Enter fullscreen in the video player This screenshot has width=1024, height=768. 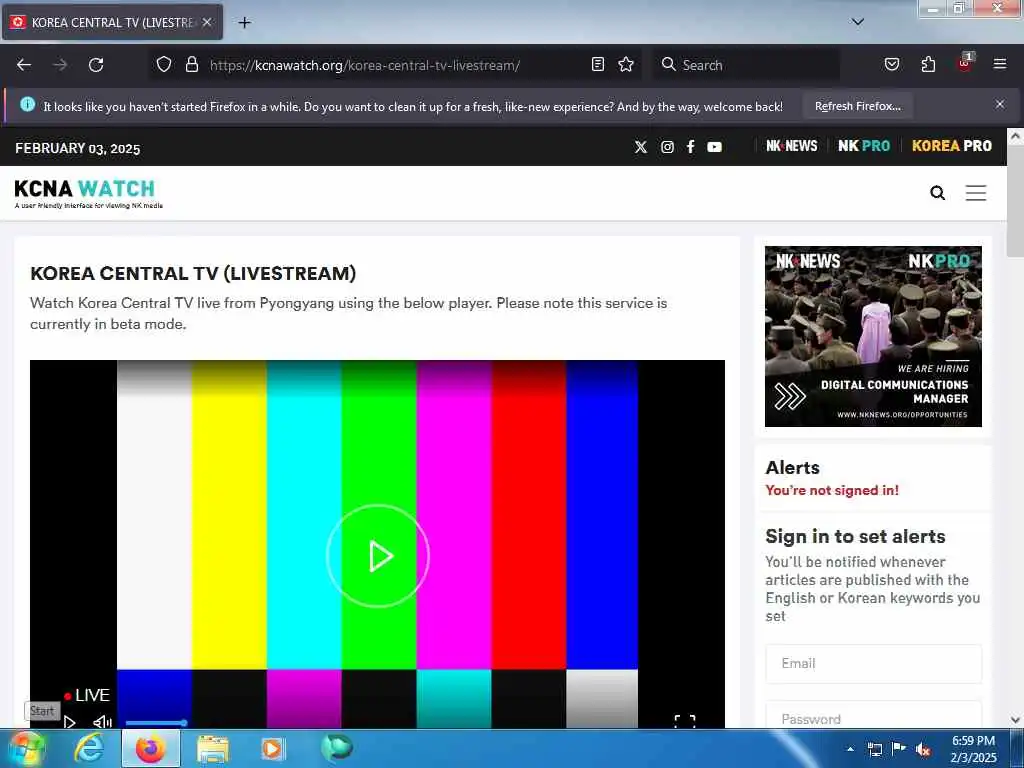coord(684,720)
